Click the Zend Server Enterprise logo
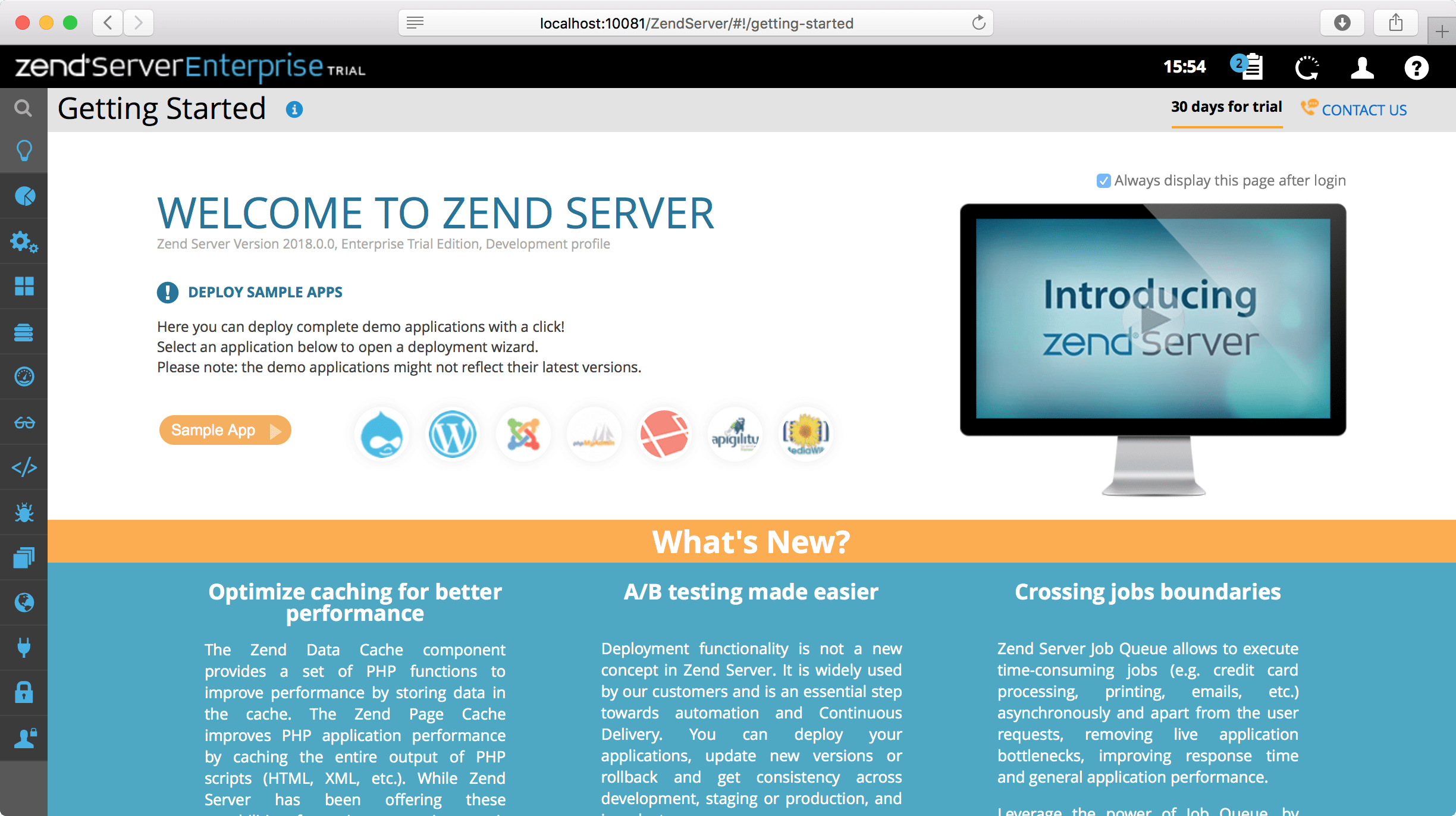 click(x=190, y=67)
